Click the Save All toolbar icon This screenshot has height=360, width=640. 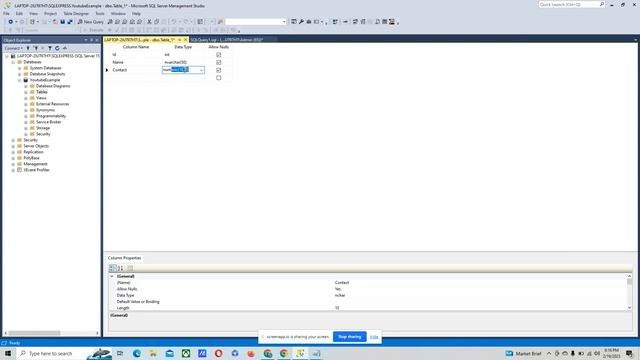point(70,22)
